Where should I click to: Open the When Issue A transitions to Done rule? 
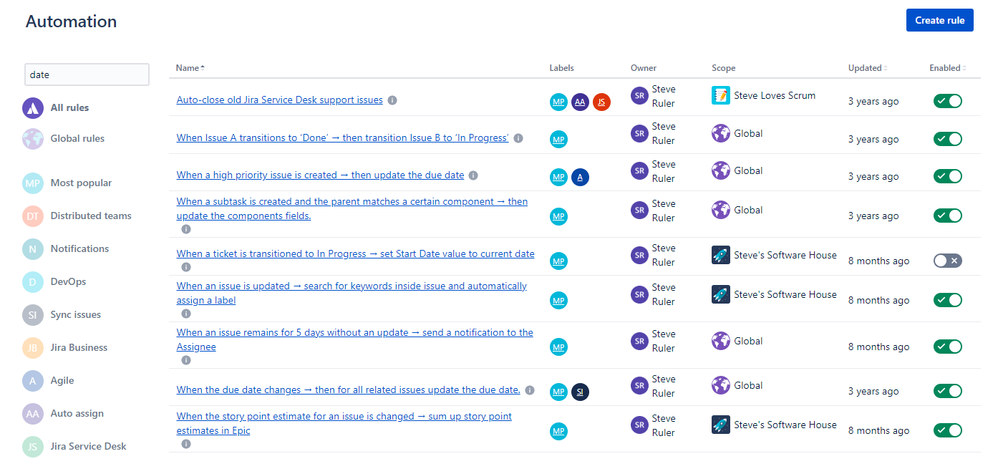342,138
